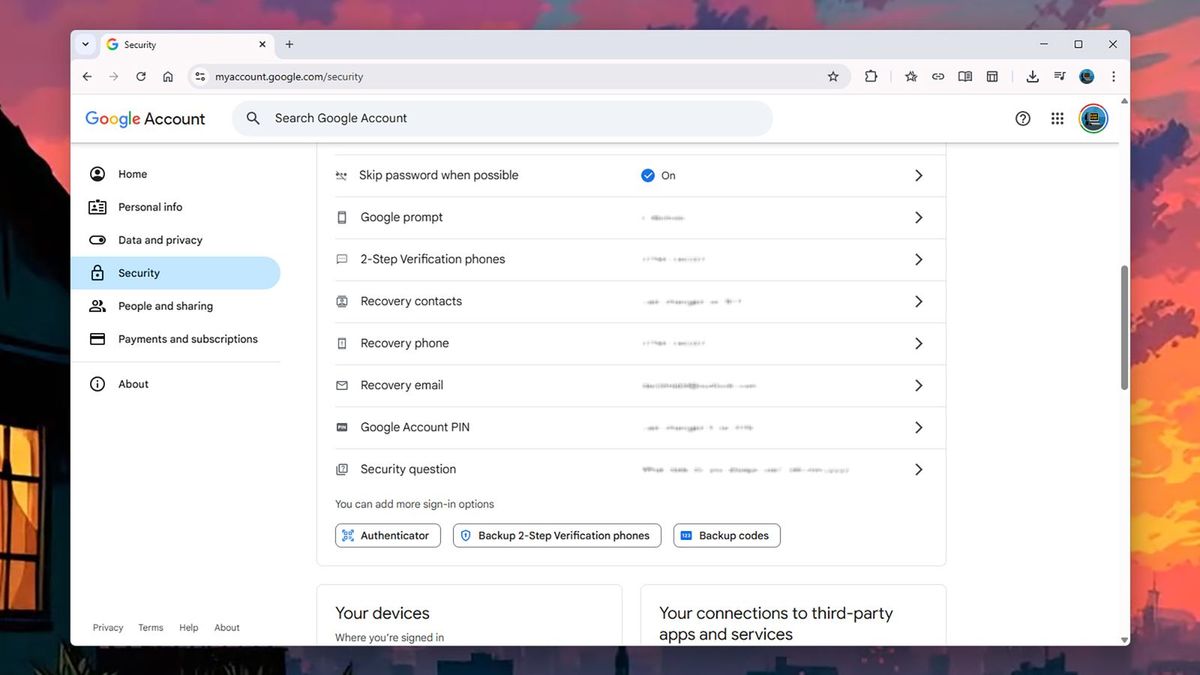Bookmark this page with the star icon
Viewport: 1200px width, 675px height.
tap(833, 76)
